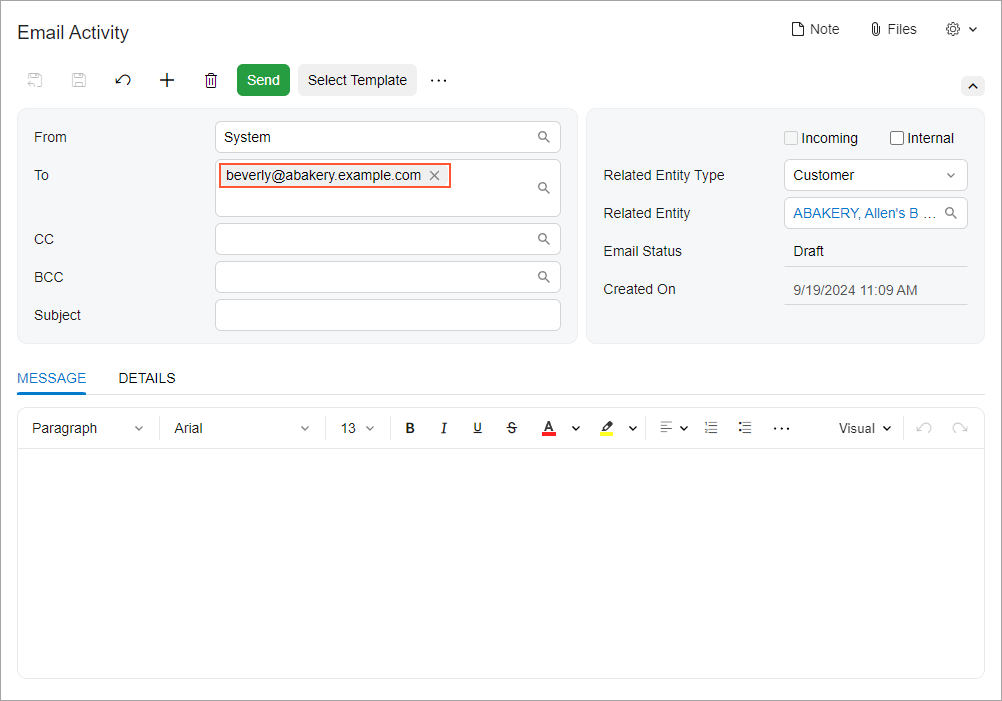
Task: Click the Save and Close icon
Action: click(x=35, y=80)
